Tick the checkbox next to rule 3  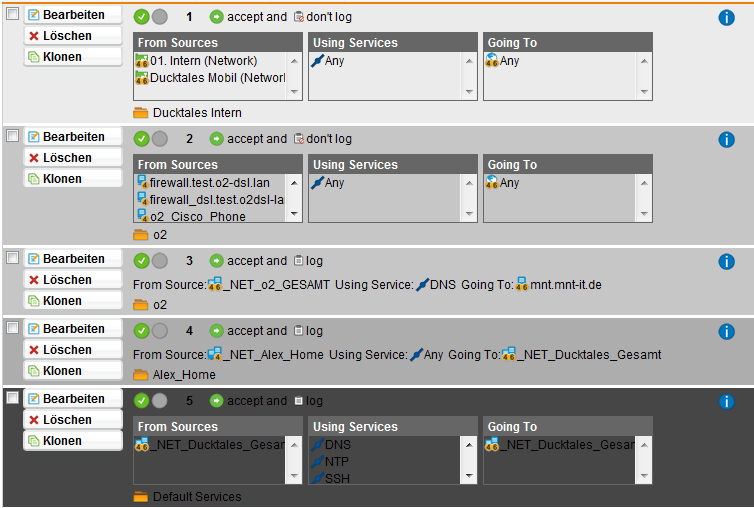(12, 258)
